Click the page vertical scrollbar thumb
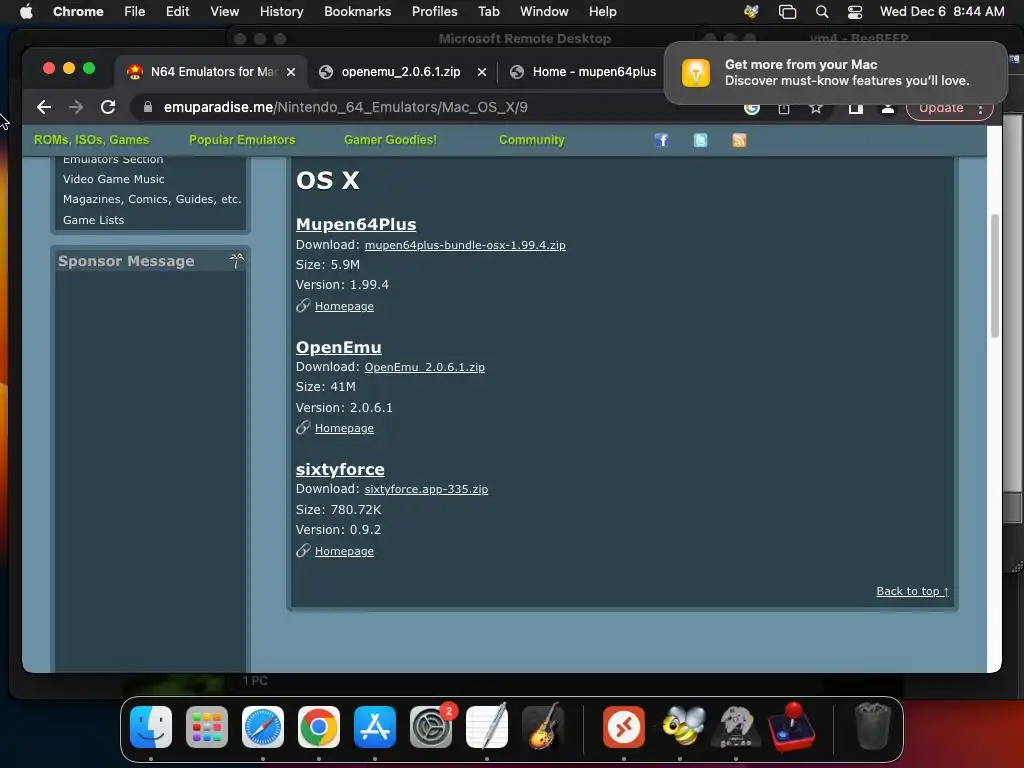Viewport: 1024px width, 768px height. coord(995,276)
